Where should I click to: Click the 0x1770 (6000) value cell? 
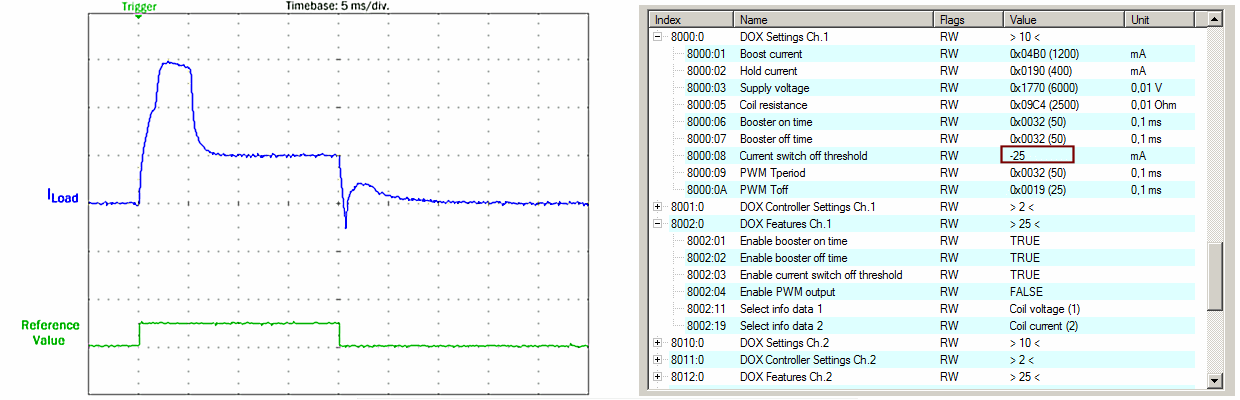pyautogui.click(x=1044, y=88)
